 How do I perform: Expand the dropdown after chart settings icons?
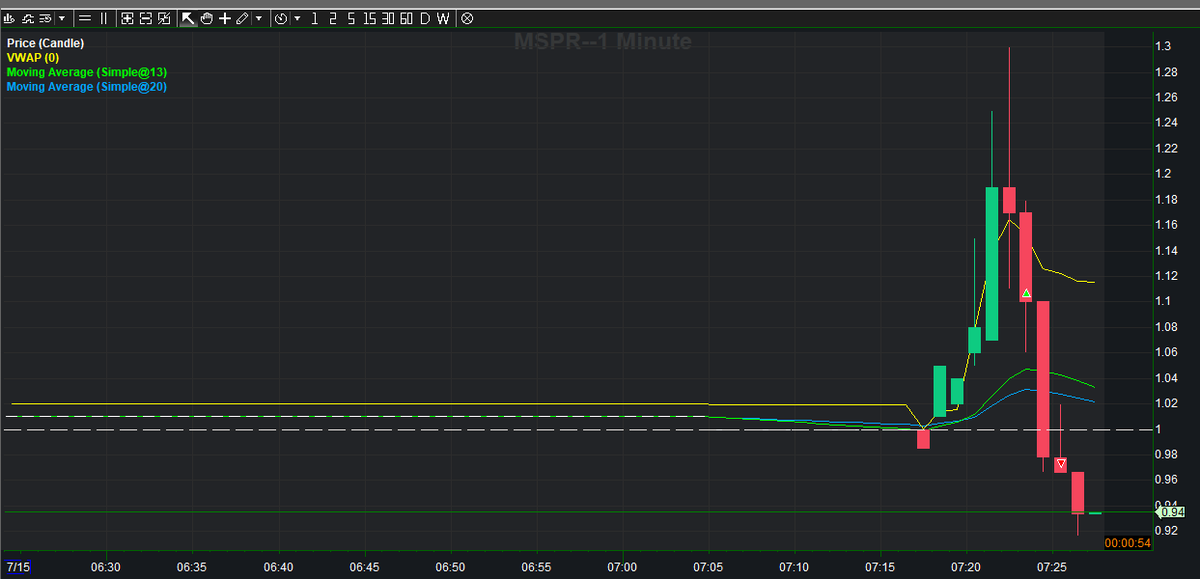[62, 18]
